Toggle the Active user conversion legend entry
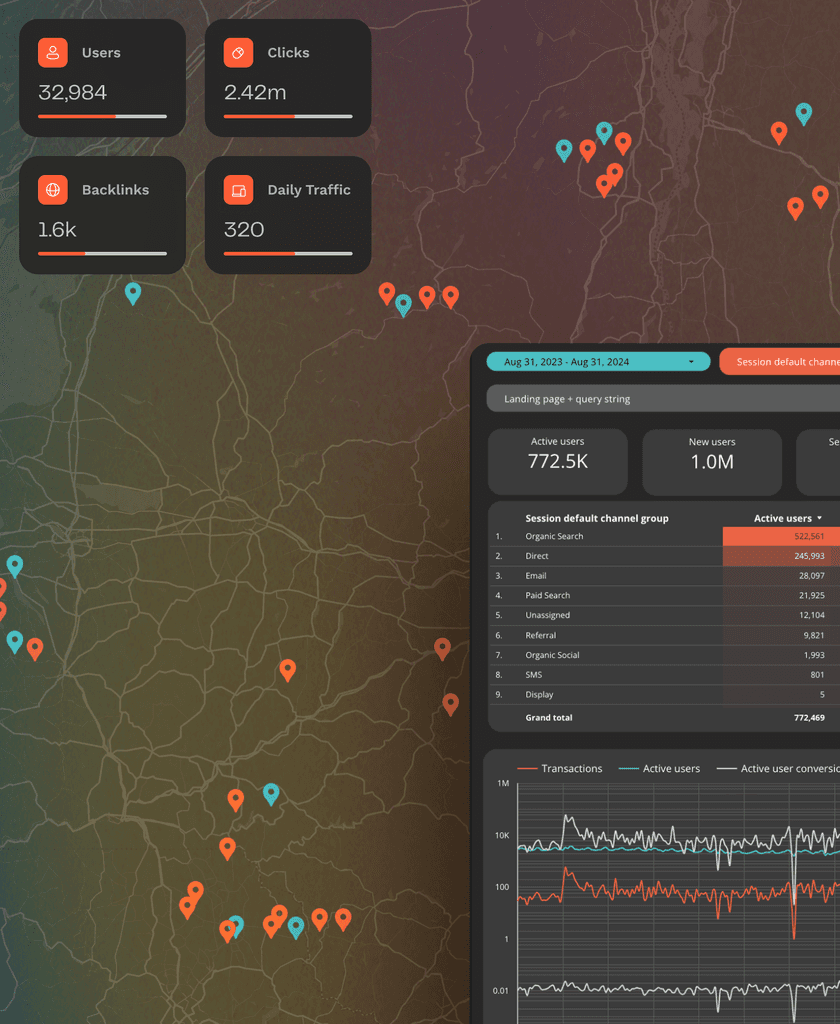This screenshot has width=840, height=1024. pos(778,769)
